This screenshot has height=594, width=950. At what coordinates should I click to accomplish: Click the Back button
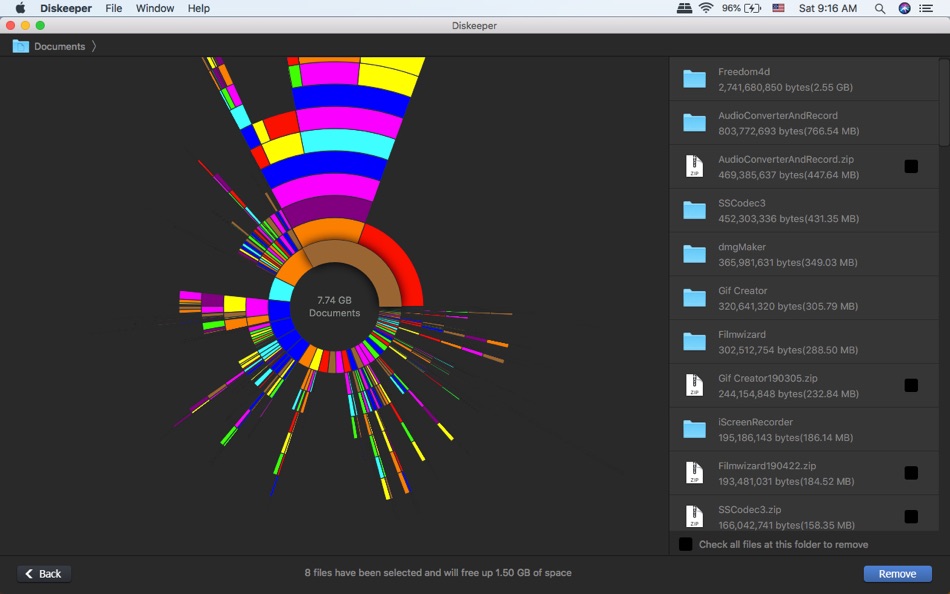[44, 573]
